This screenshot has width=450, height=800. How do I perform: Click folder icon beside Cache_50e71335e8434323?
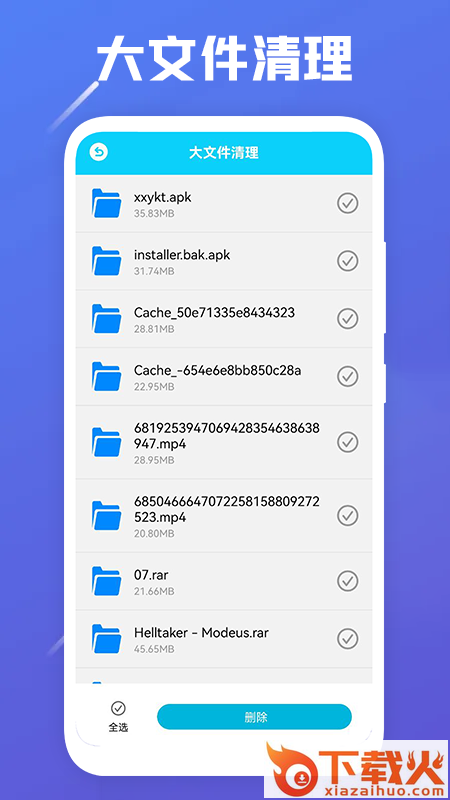107,319
